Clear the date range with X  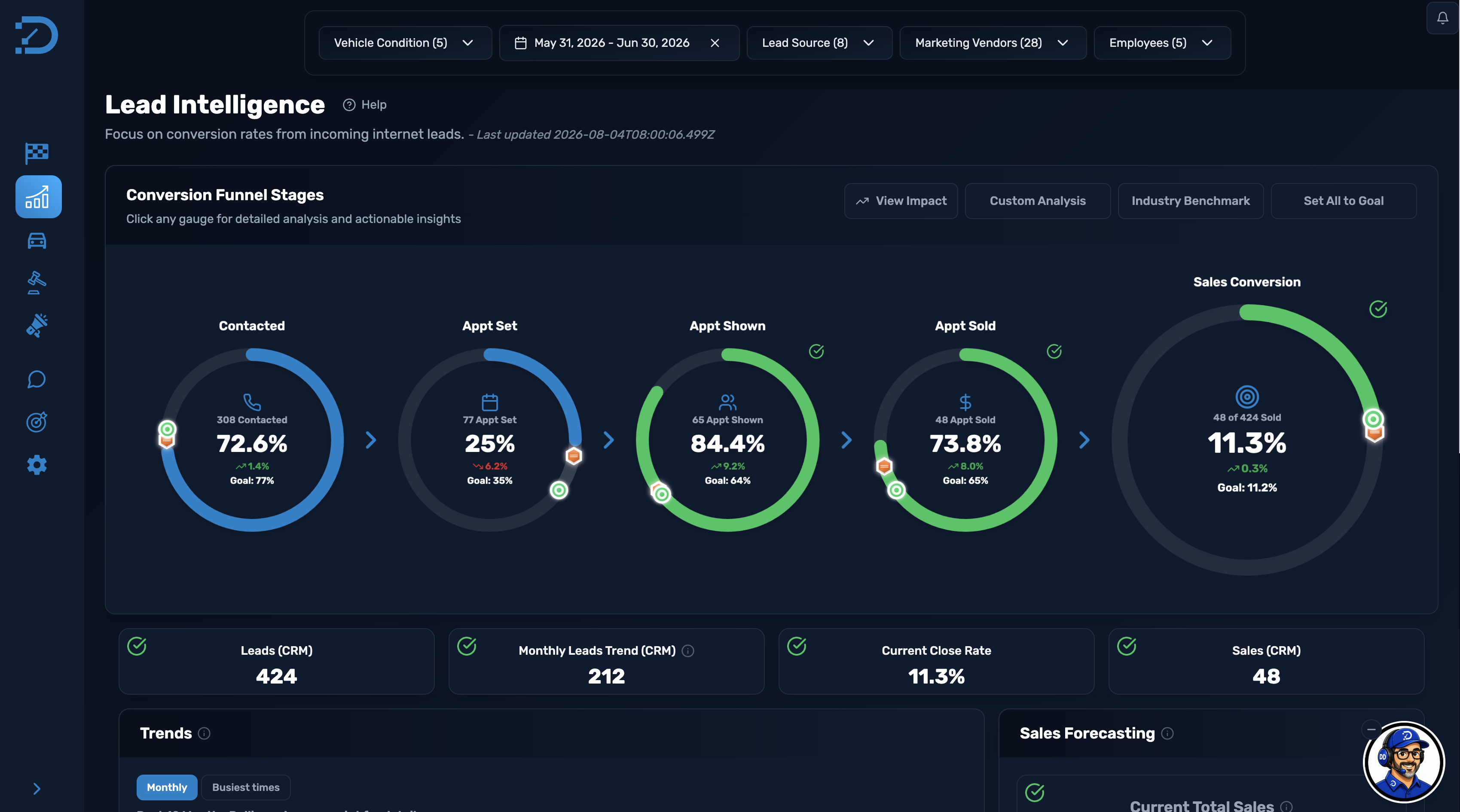(x=715, y=43)
